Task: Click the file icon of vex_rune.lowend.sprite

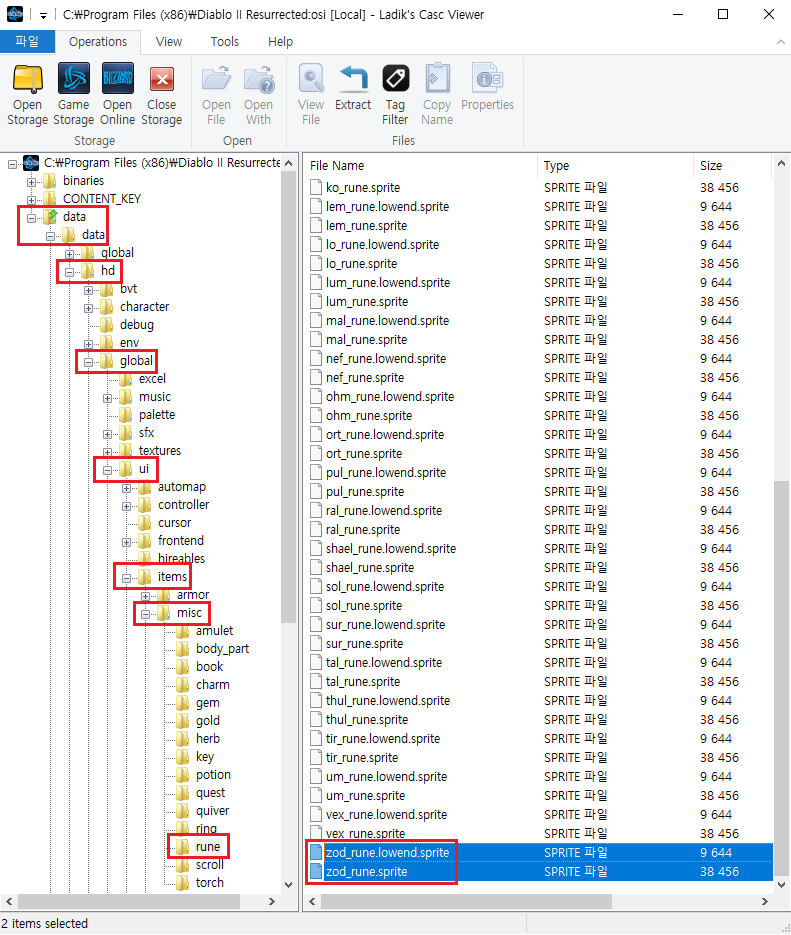Action: coord(316,815)
